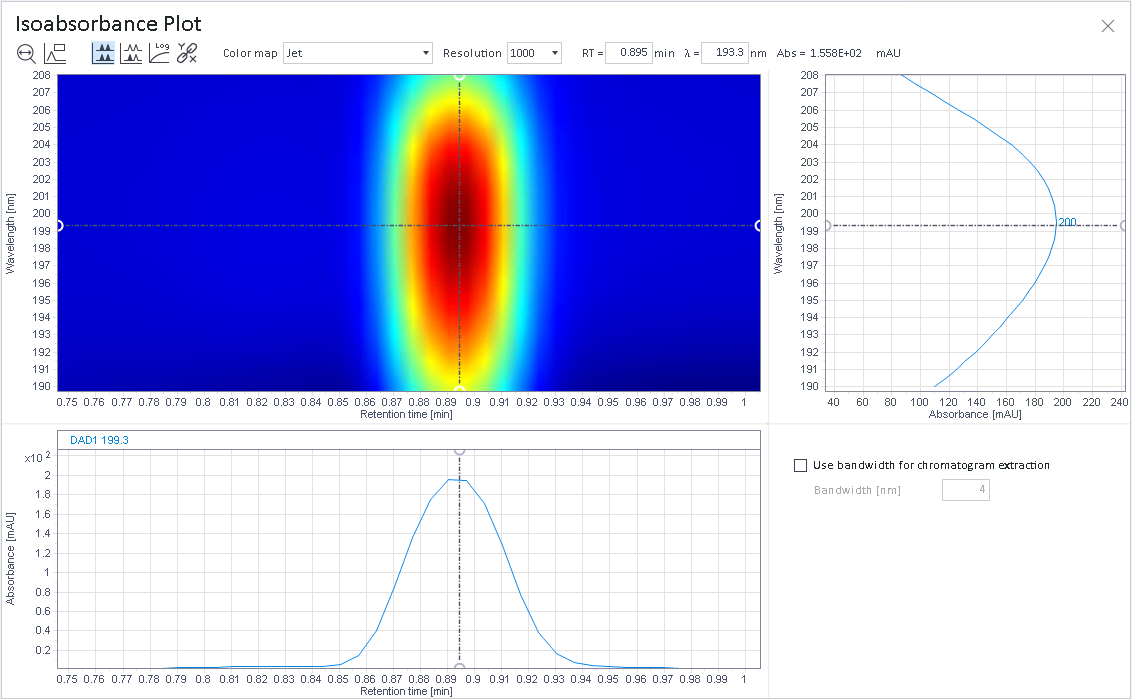Click the chart legend display icon
Image resolution: width=1132 pixels, height=699 pixels.
[x=55, y=53]
